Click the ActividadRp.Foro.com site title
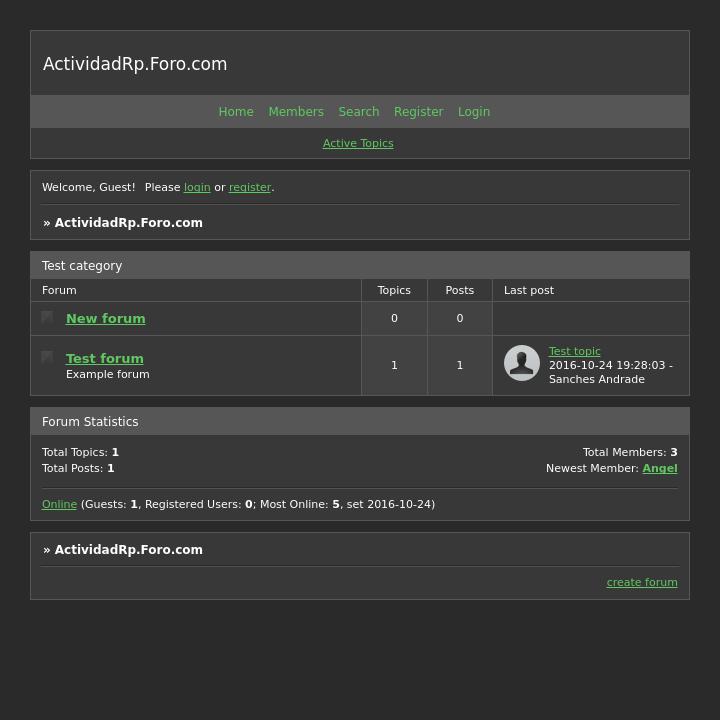 pyautogui.click(x=135, y=64)
